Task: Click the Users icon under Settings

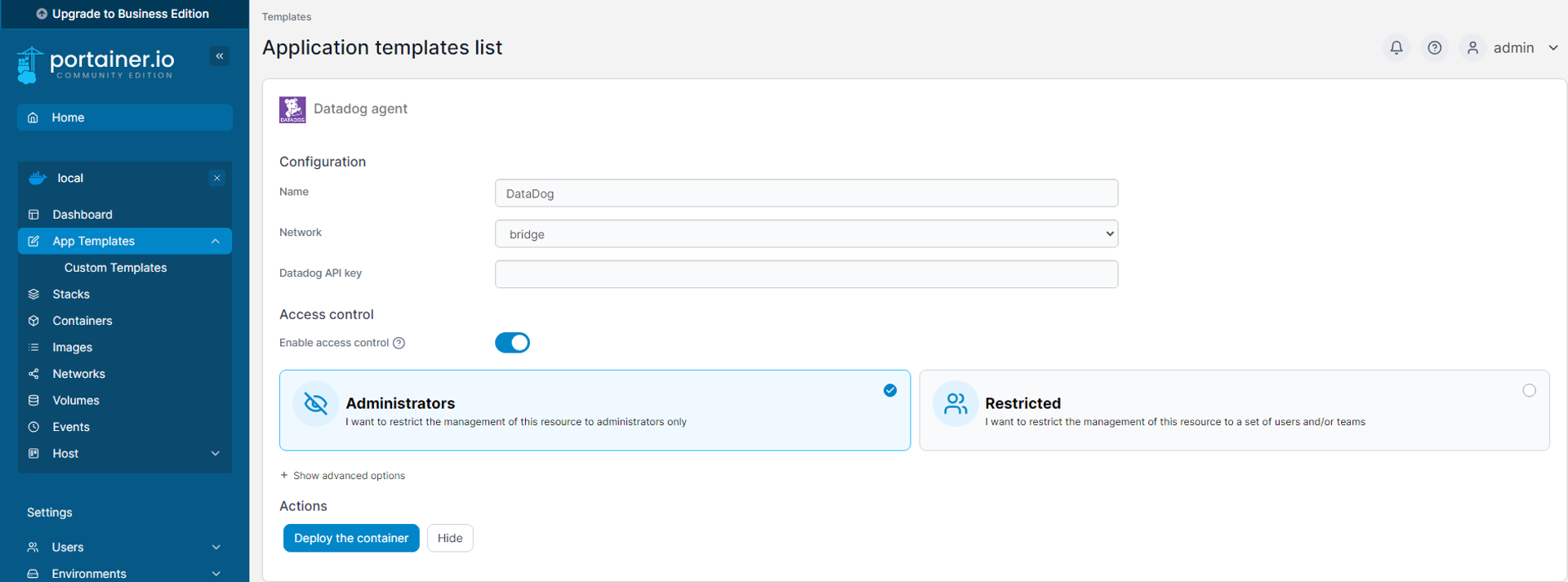Action: click(x=33, y=547)
